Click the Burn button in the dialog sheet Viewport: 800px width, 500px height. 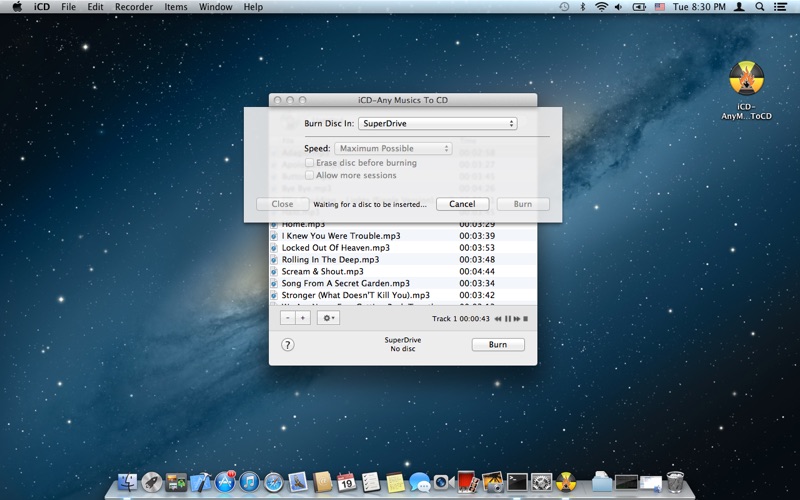pyautogui.click(x=523, y=204)
